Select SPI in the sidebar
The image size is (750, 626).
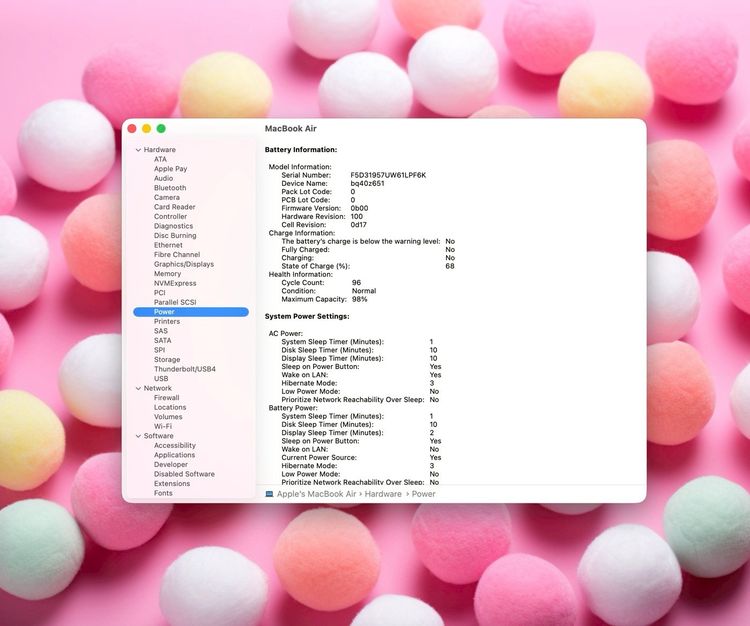[159, 350]
